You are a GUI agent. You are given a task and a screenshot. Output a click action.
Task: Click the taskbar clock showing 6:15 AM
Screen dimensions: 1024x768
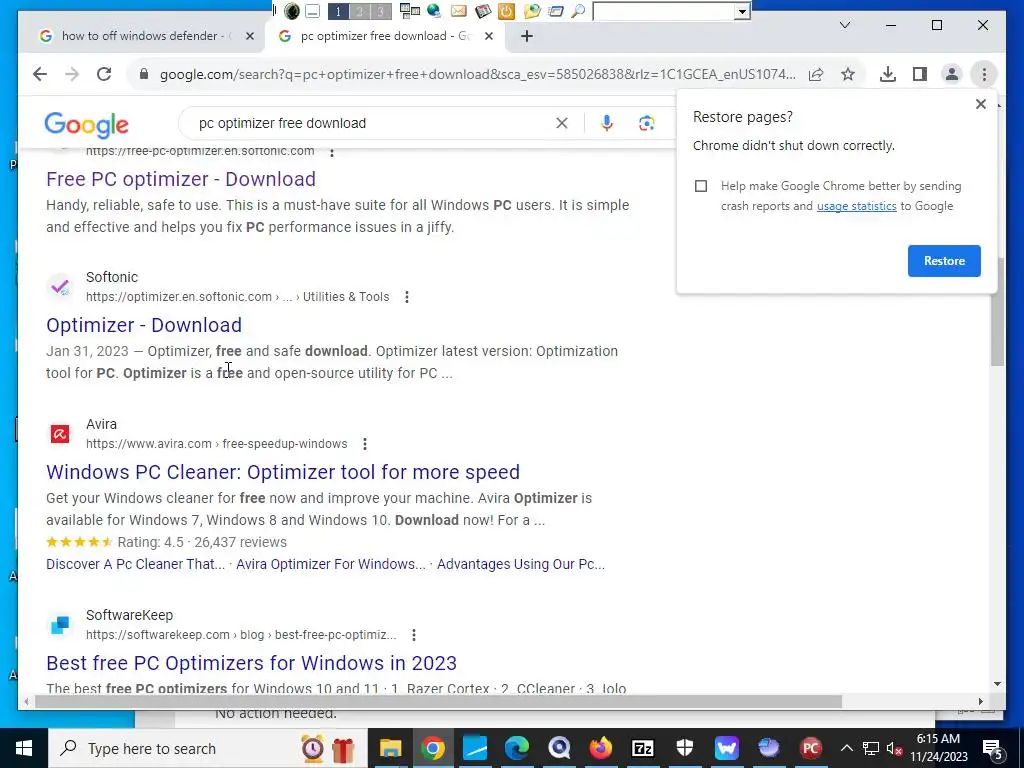coord(938,748)
